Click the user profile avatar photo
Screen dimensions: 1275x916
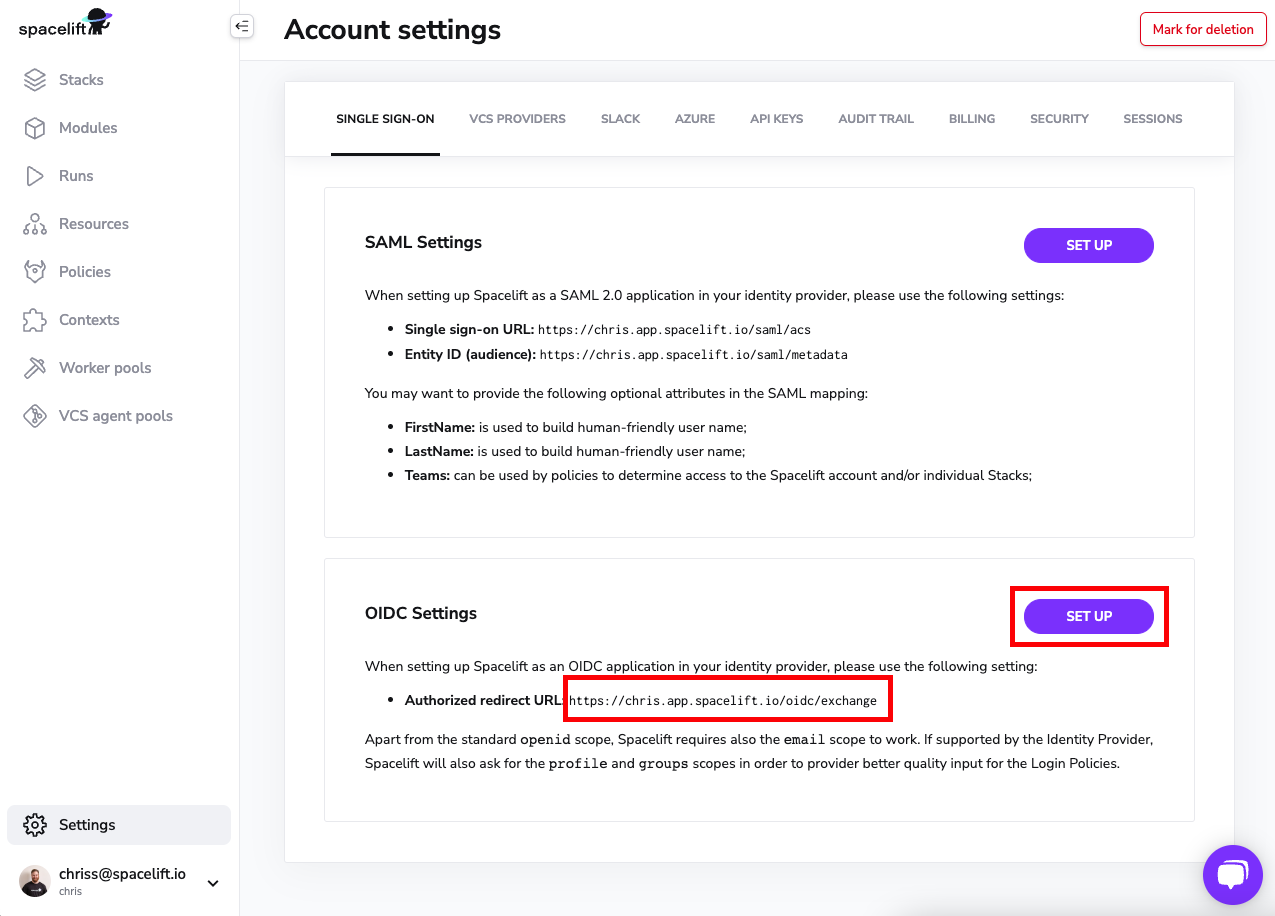pos(35,881)
